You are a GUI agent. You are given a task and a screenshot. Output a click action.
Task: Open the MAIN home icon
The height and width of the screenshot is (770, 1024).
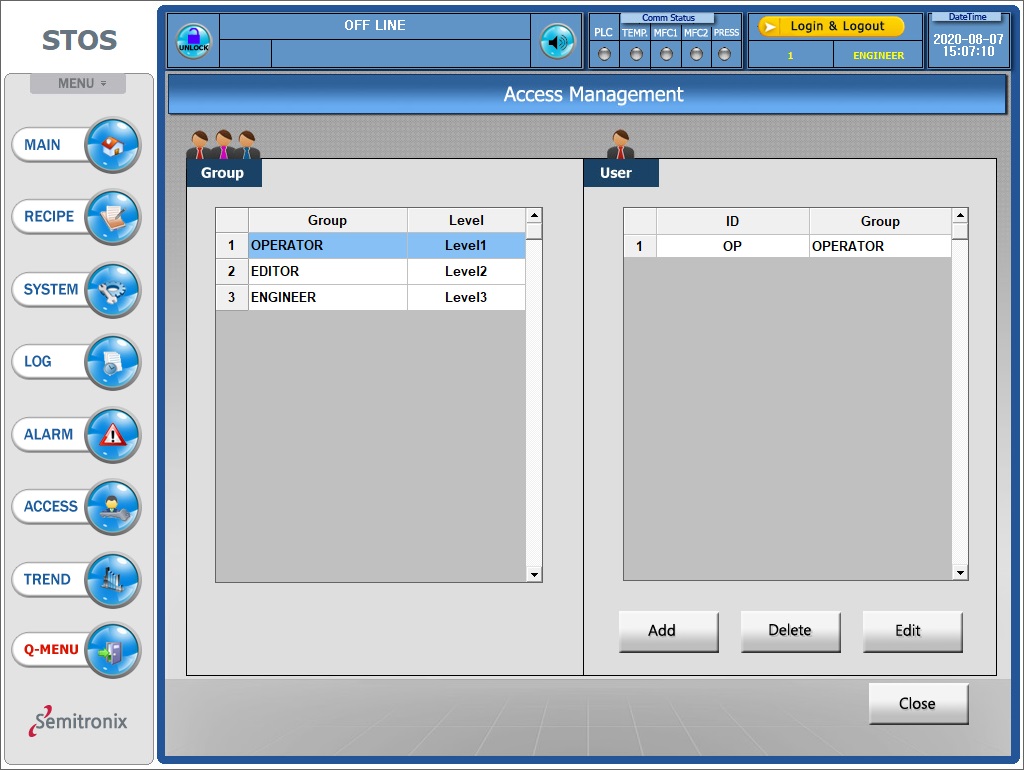click(x=112, y=145)
